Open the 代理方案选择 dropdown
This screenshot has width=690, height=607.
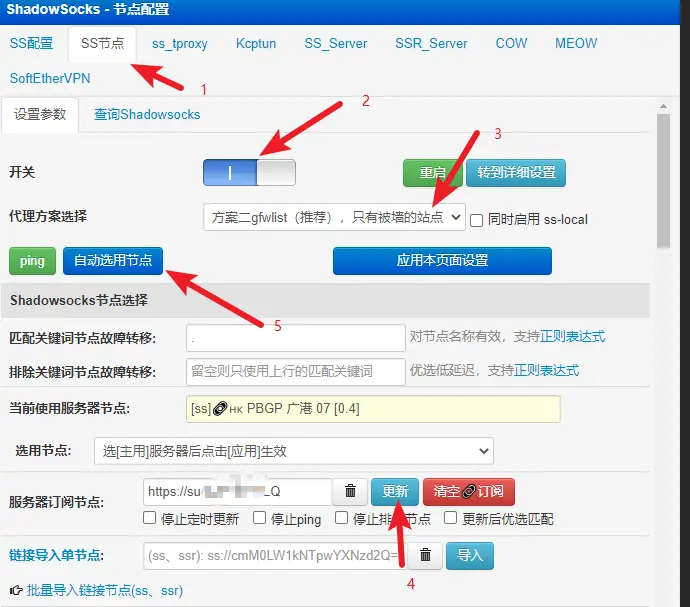[x=333, y=216]
